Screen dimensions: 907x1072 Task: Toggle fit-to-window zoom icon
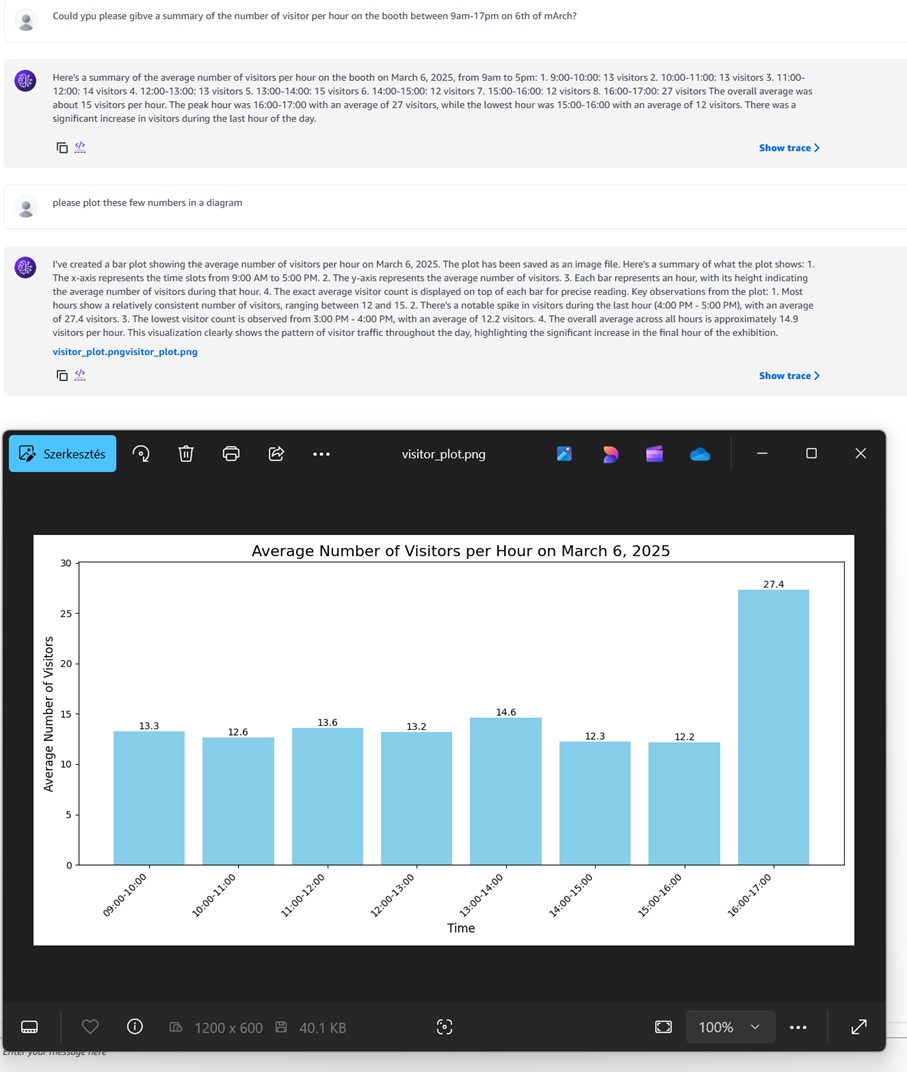[663, 1027]
